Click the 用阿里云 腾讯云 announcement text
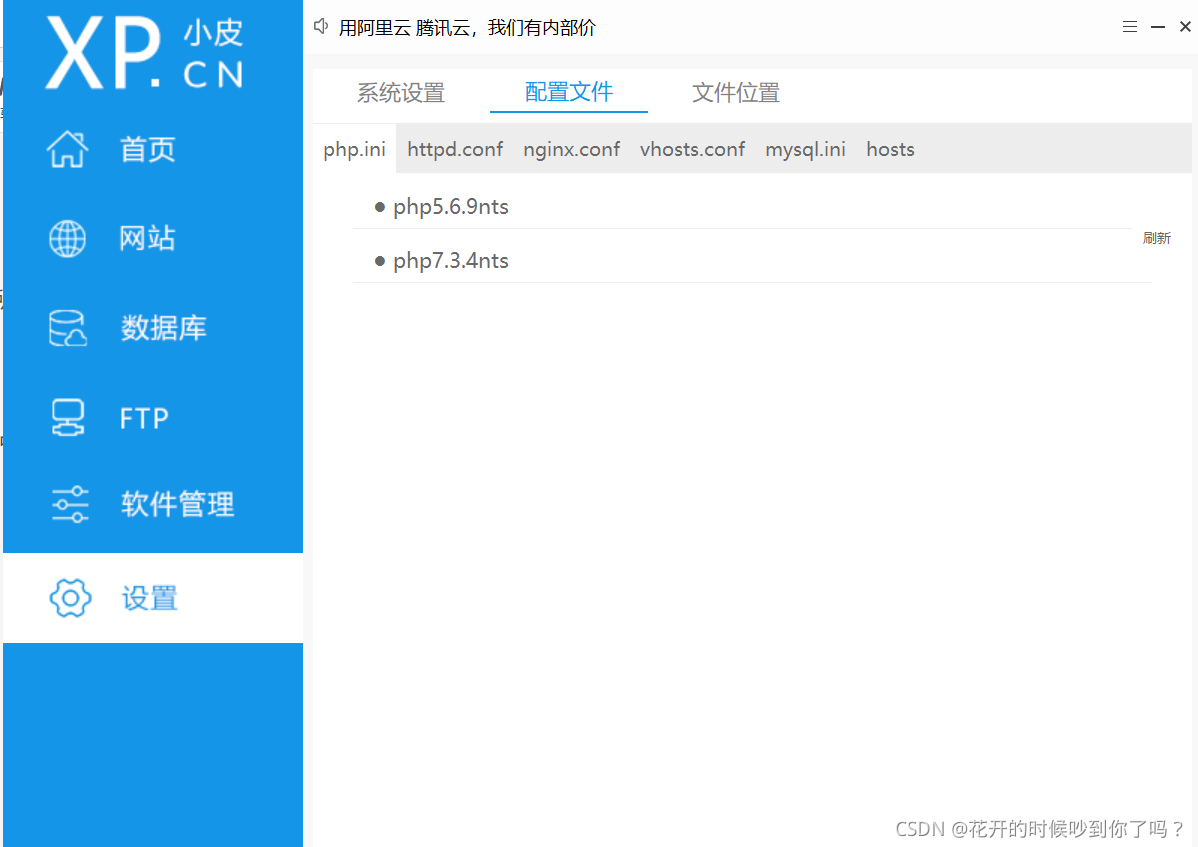 [468, 27]
